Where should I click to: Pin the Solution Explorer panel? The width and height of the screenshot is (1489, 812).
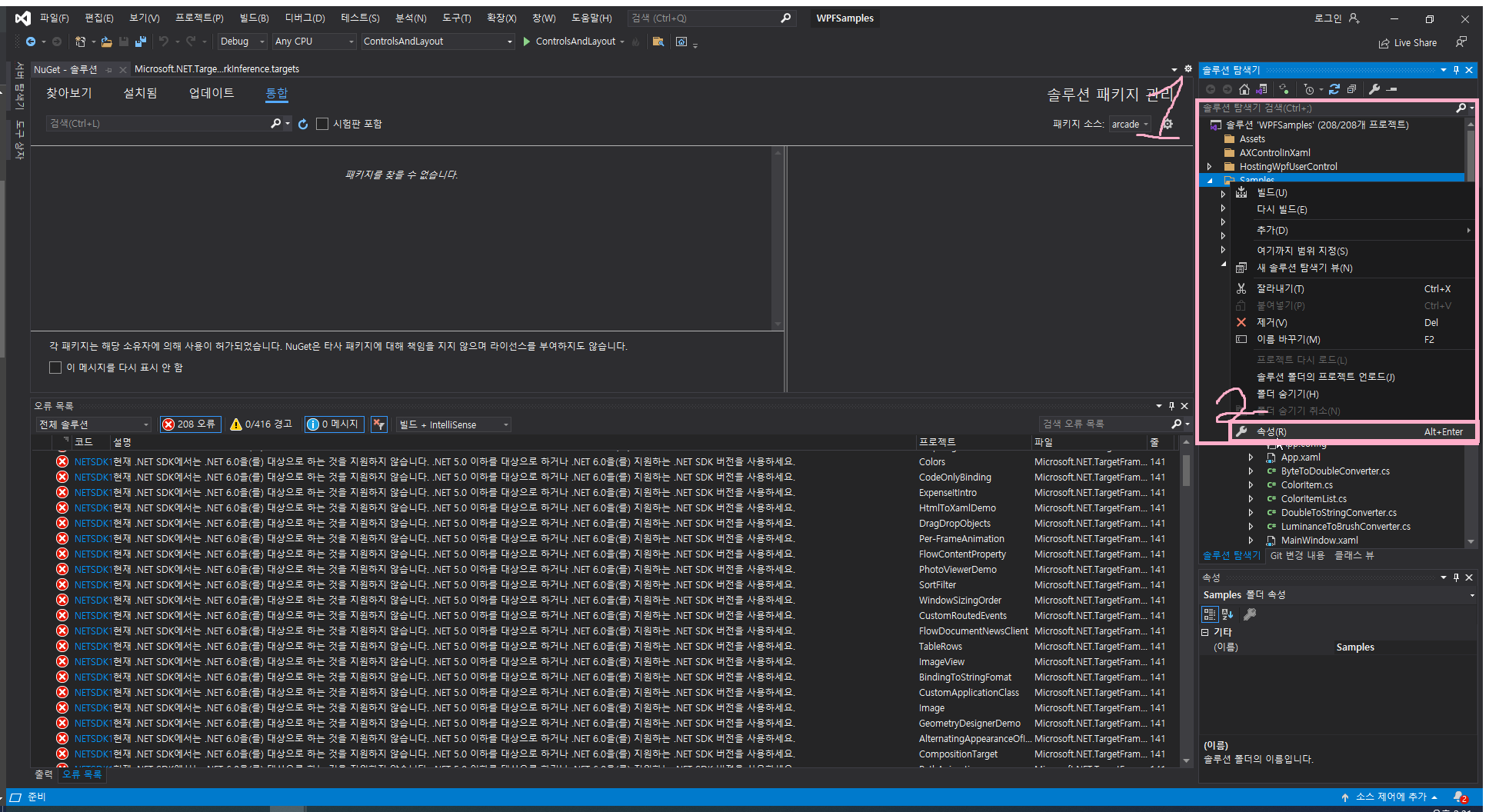coord(1456,70)
